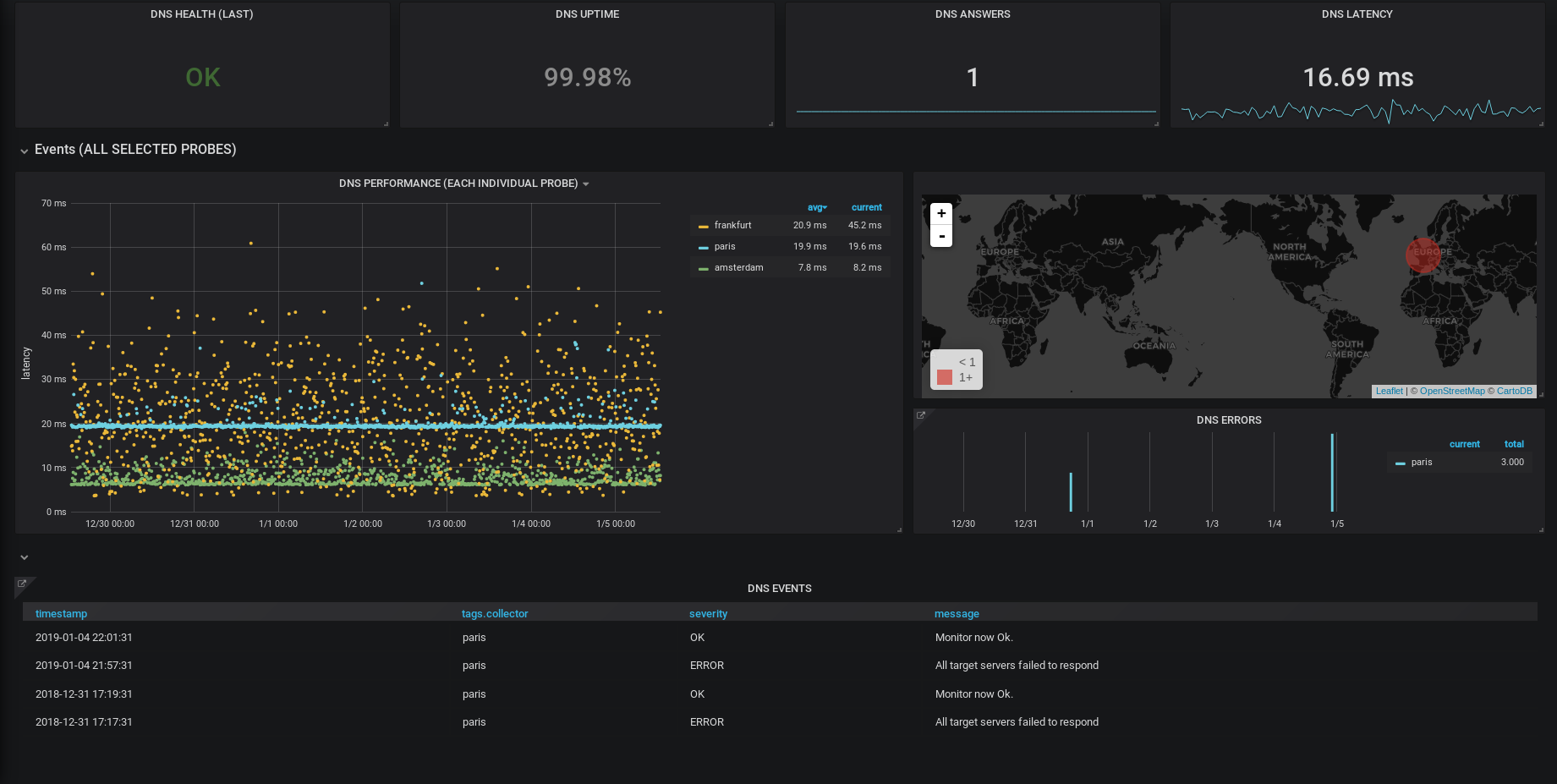
Task: Click the amsterdam green color icon in legend
Action: pos(704,268)
